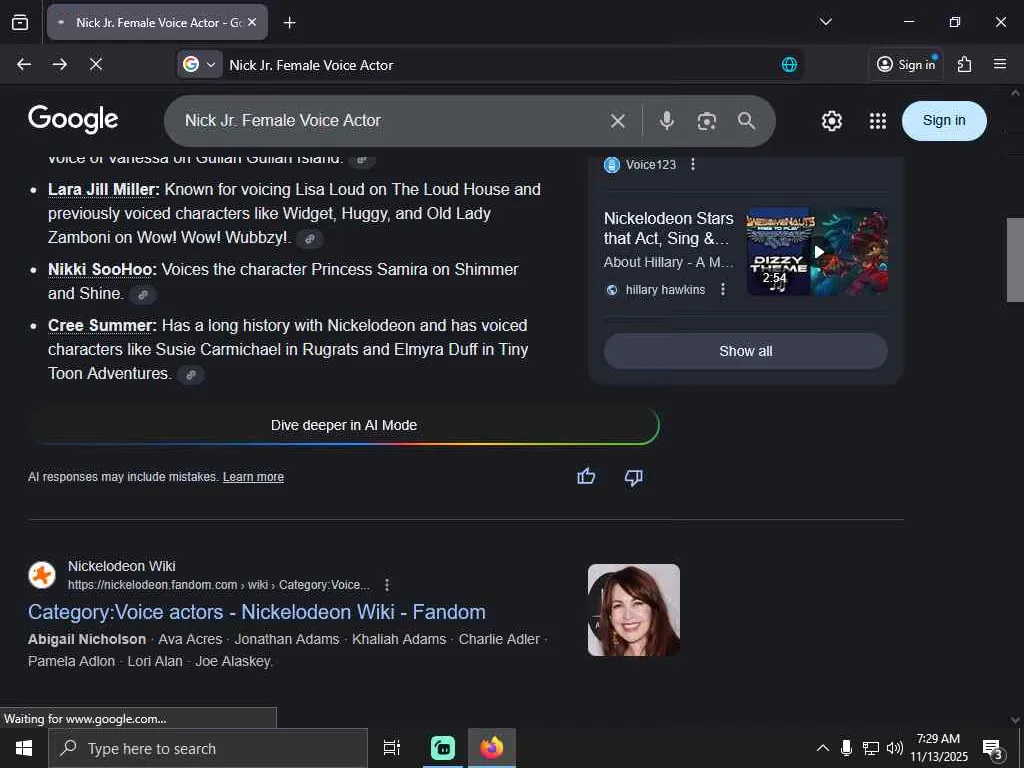Open the extensions puzzle icon
Image resolution: width=1024 pixels, height=768 pixels.
(964, 64)
